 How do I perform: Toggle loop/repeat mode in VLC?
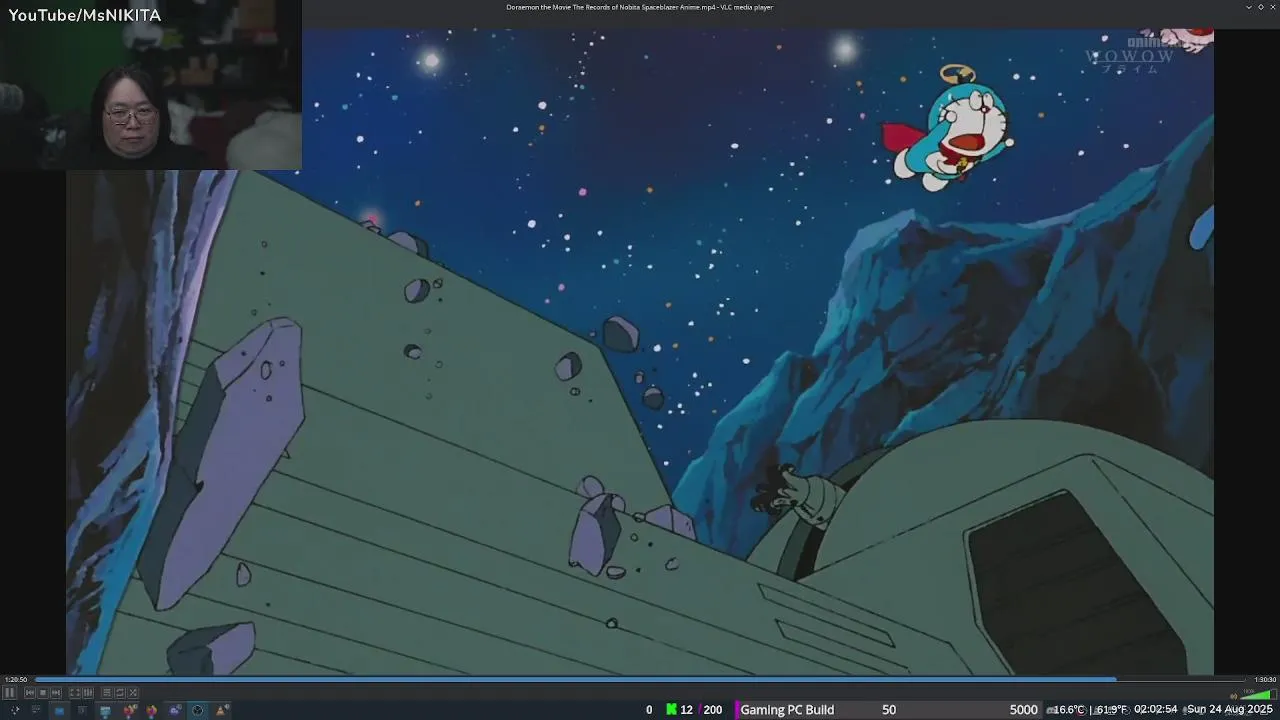pos(120,693)
